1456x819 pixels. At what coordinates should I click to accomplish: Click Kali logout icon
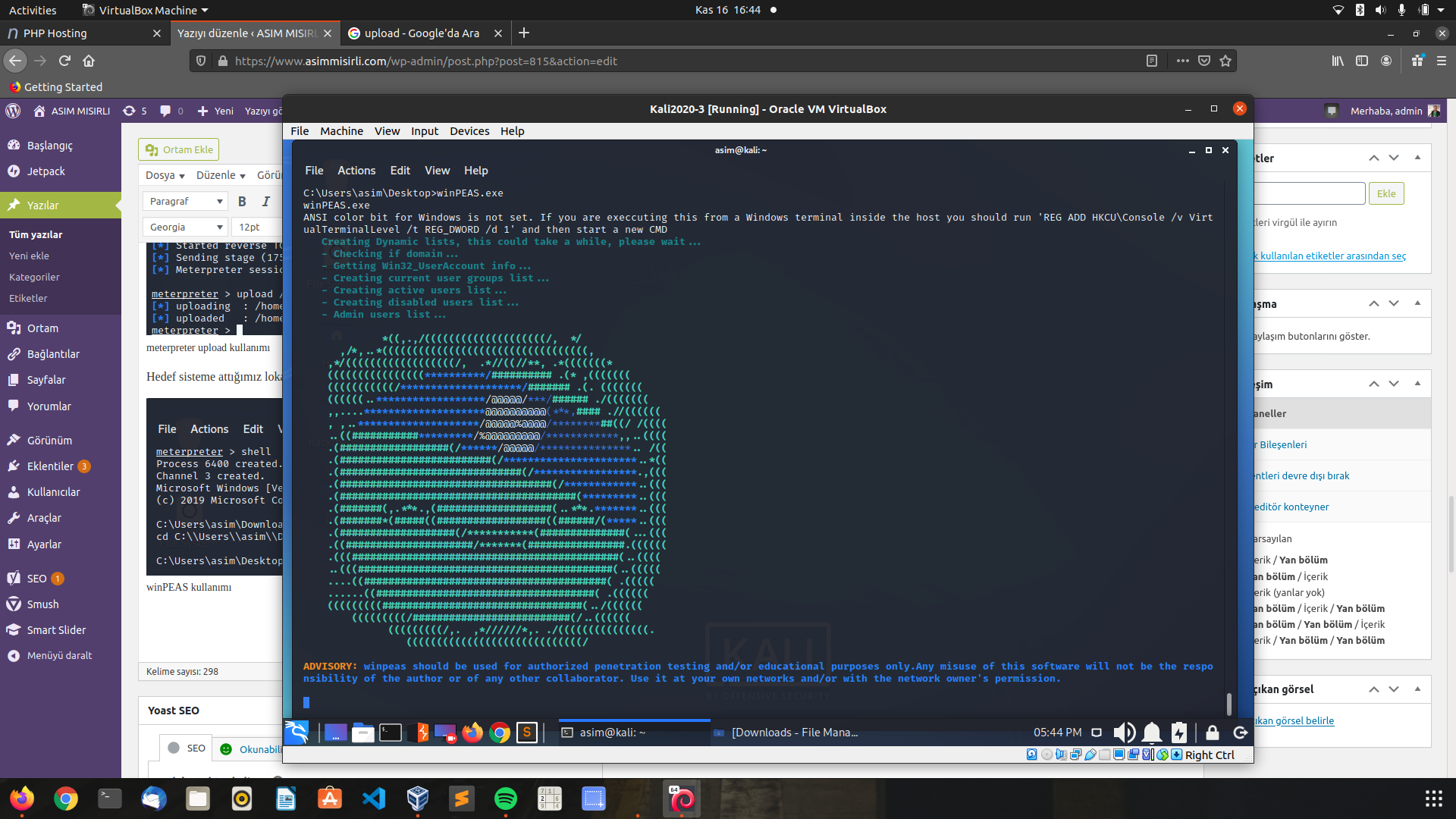[x=1241, y=733]
